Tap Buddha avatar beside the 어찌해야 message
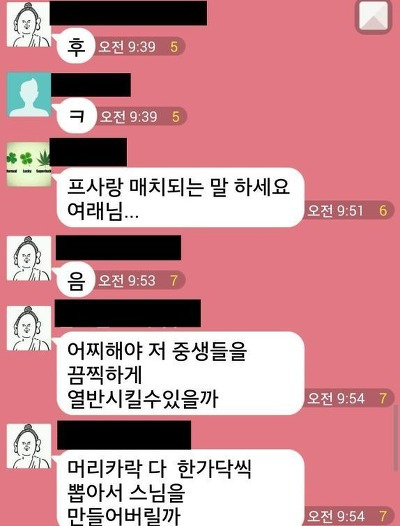The width and height of the screenshot is (400, 526). 29,328
